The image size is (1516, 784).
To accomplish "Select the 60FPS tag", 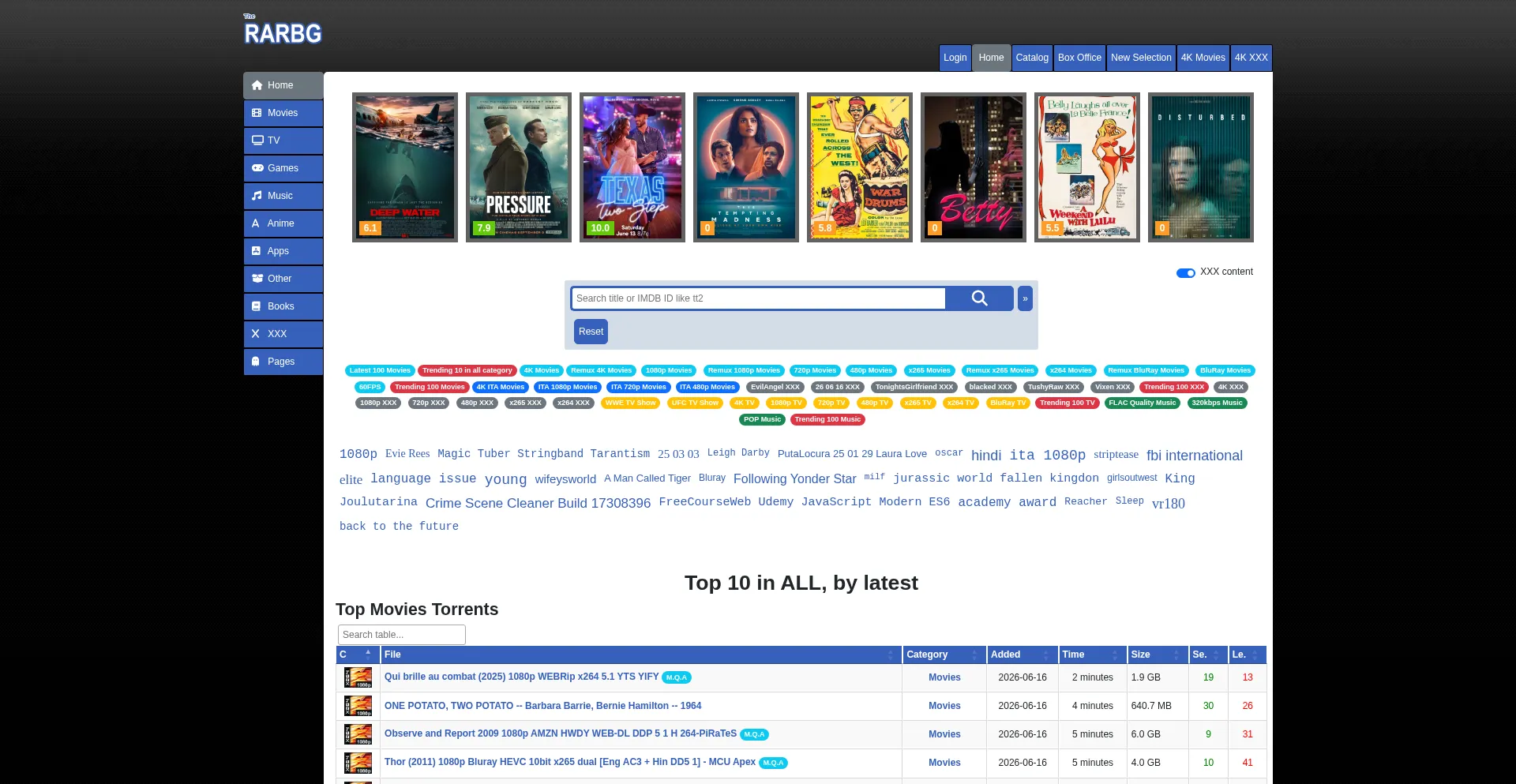I will point(370,387).
